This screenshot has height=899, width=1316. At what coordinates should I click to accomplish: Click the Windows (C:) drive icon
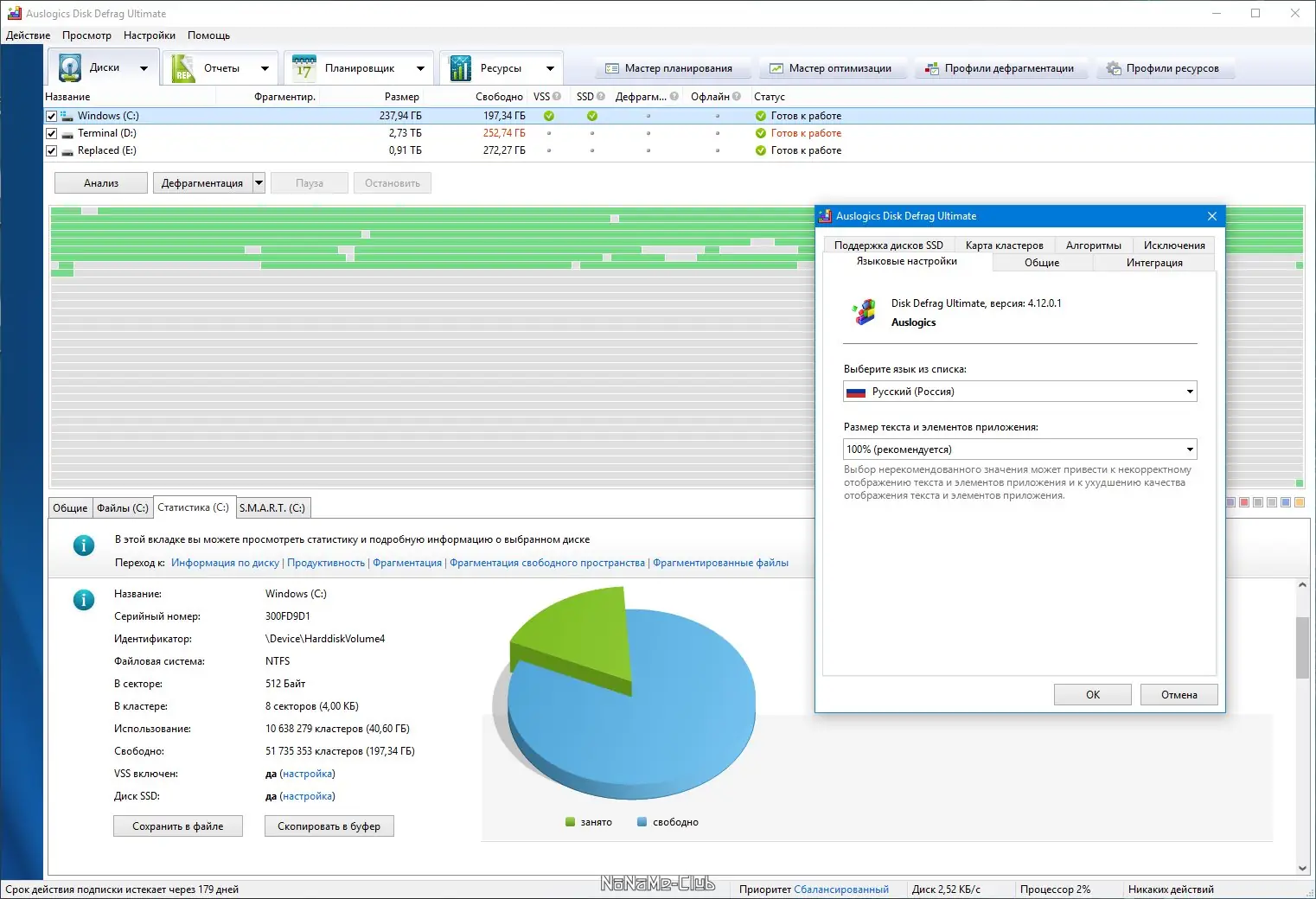tap(67, 116)
